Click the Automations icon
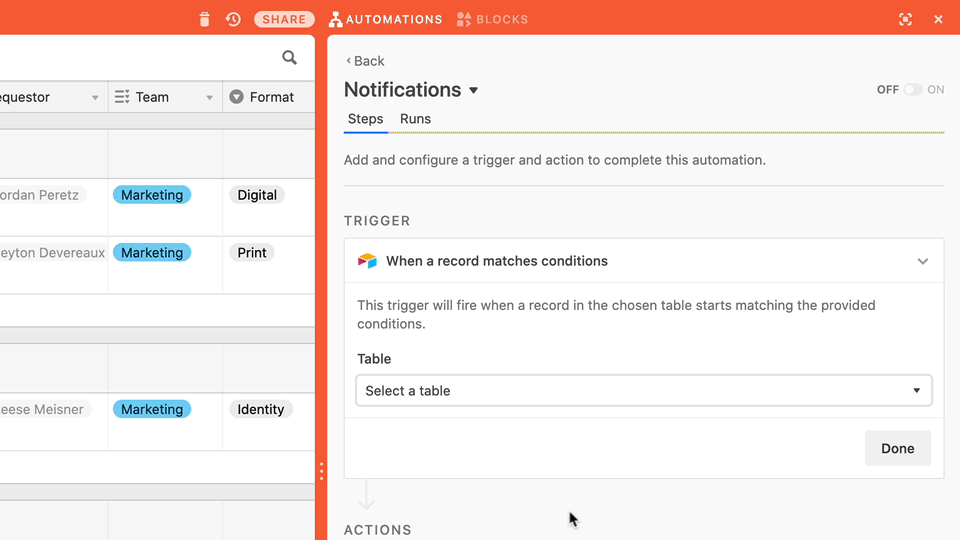This screenshot has width=960, height=540. tap(336, 19)
